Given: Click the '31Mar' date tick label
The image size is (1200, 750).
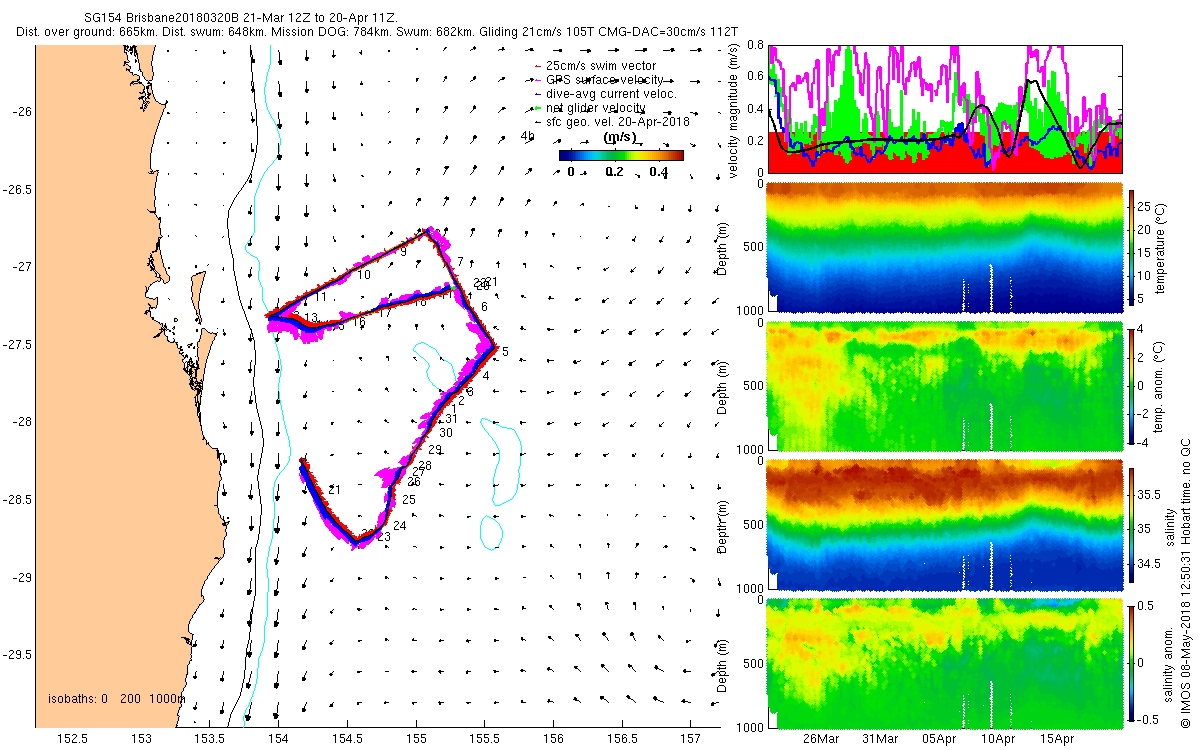Looking at the screenshot, I should 880,739.
